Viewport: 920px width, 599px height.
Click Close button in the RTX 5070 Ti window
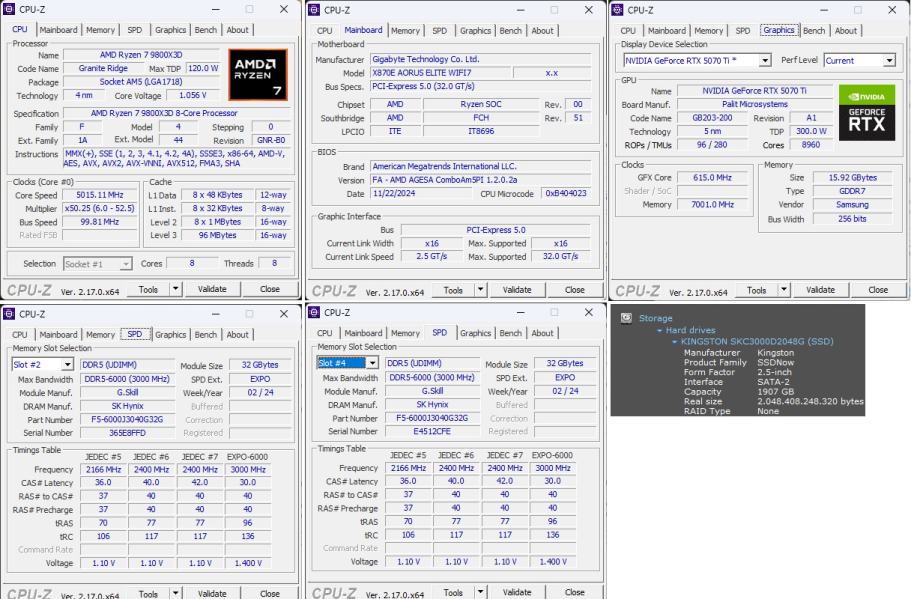(878, 289)
